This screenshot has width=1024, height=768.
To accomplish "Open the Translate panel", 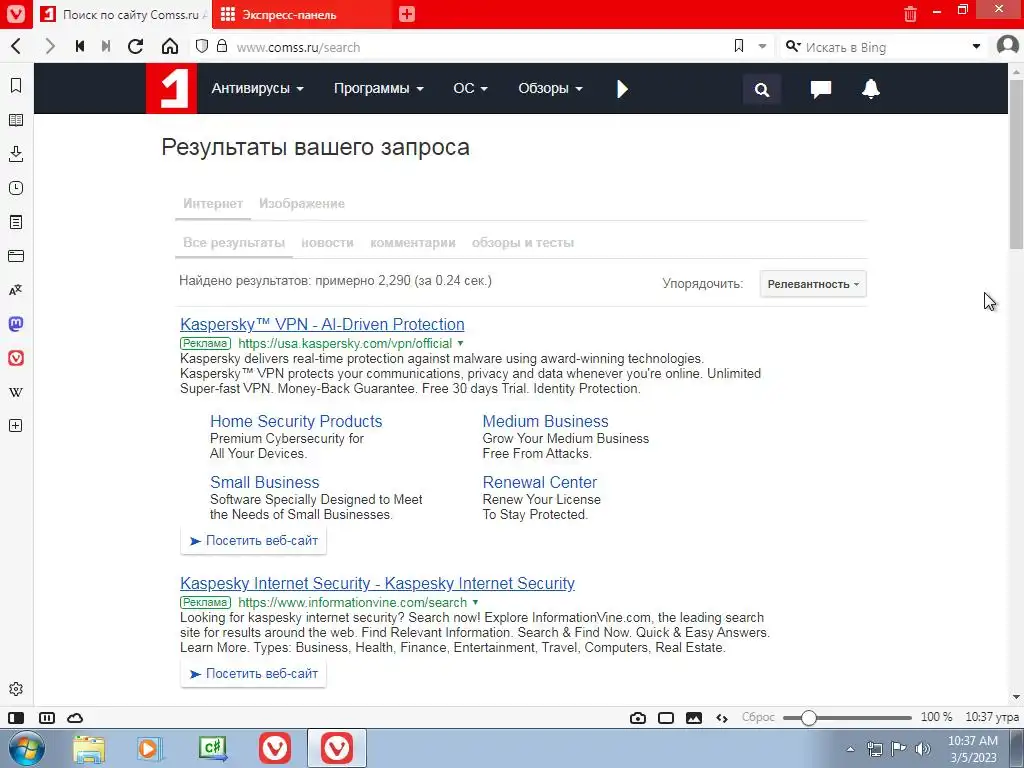I will (16, 290).
